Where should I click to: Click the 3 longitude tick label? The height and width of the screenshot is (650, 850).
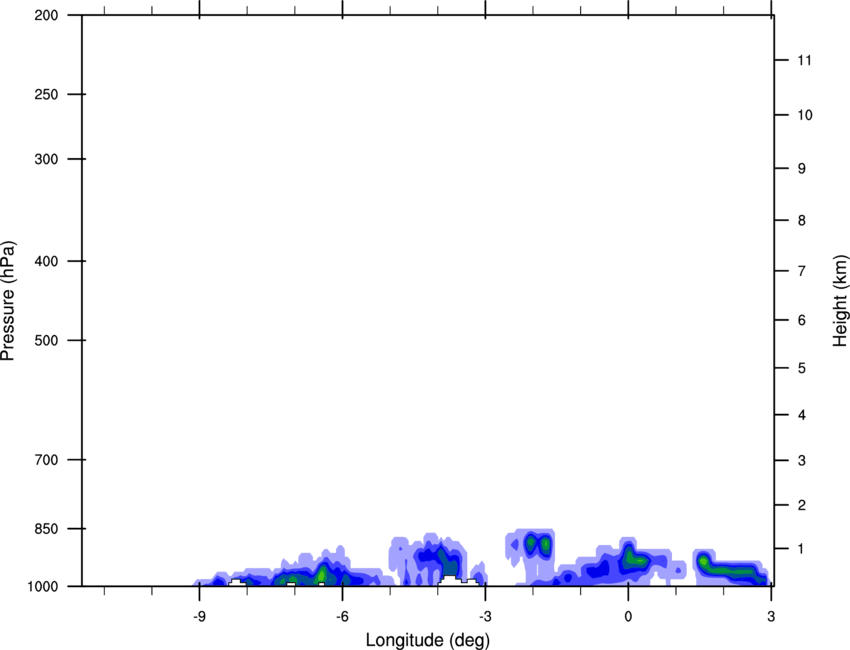point(771,616)
